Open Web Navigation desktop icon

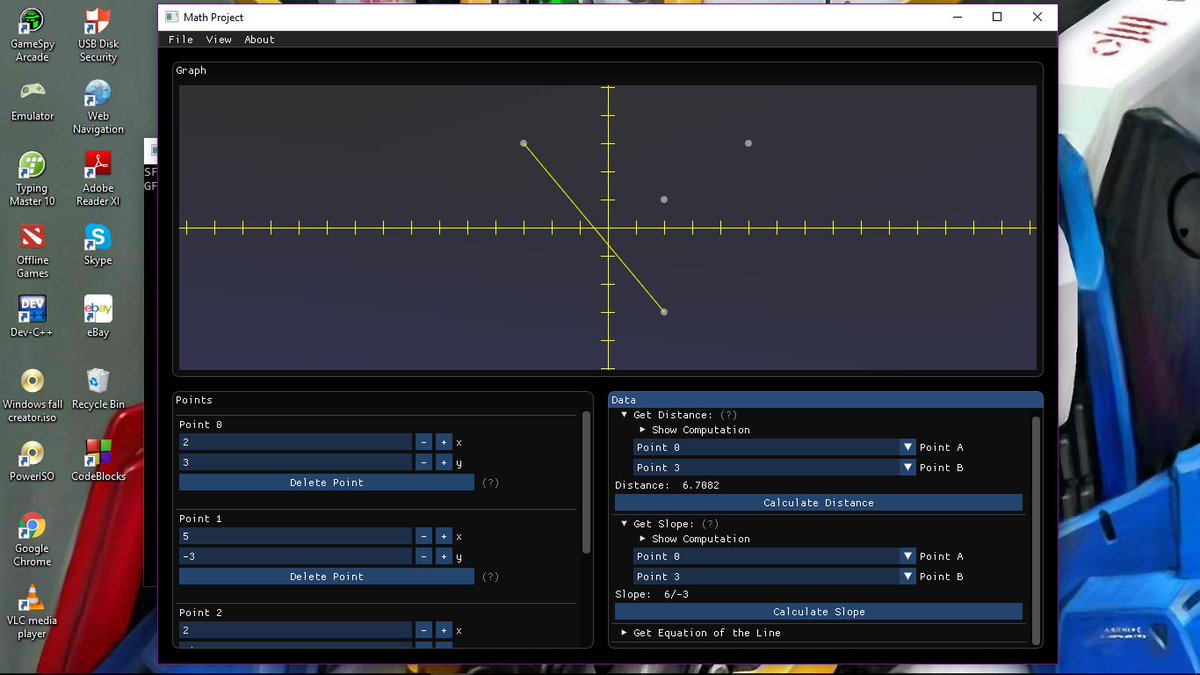coord(98,106)
